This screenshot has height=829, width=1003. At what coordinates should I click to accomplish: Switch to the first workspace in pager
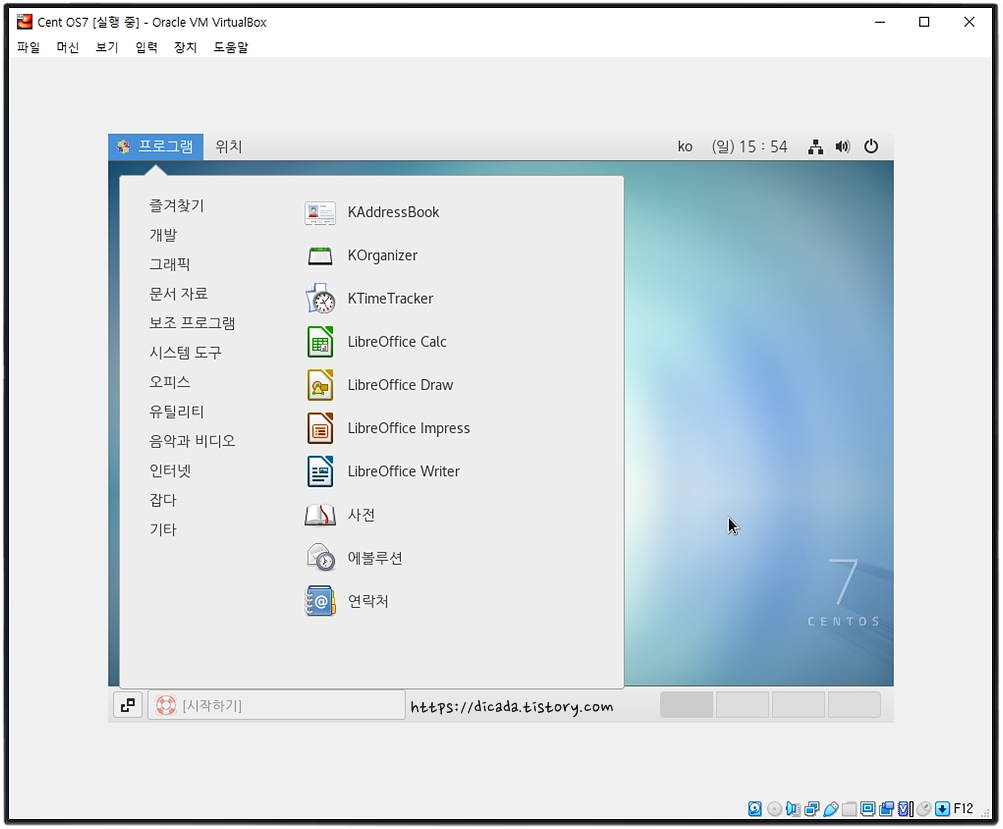click(686, 705)
